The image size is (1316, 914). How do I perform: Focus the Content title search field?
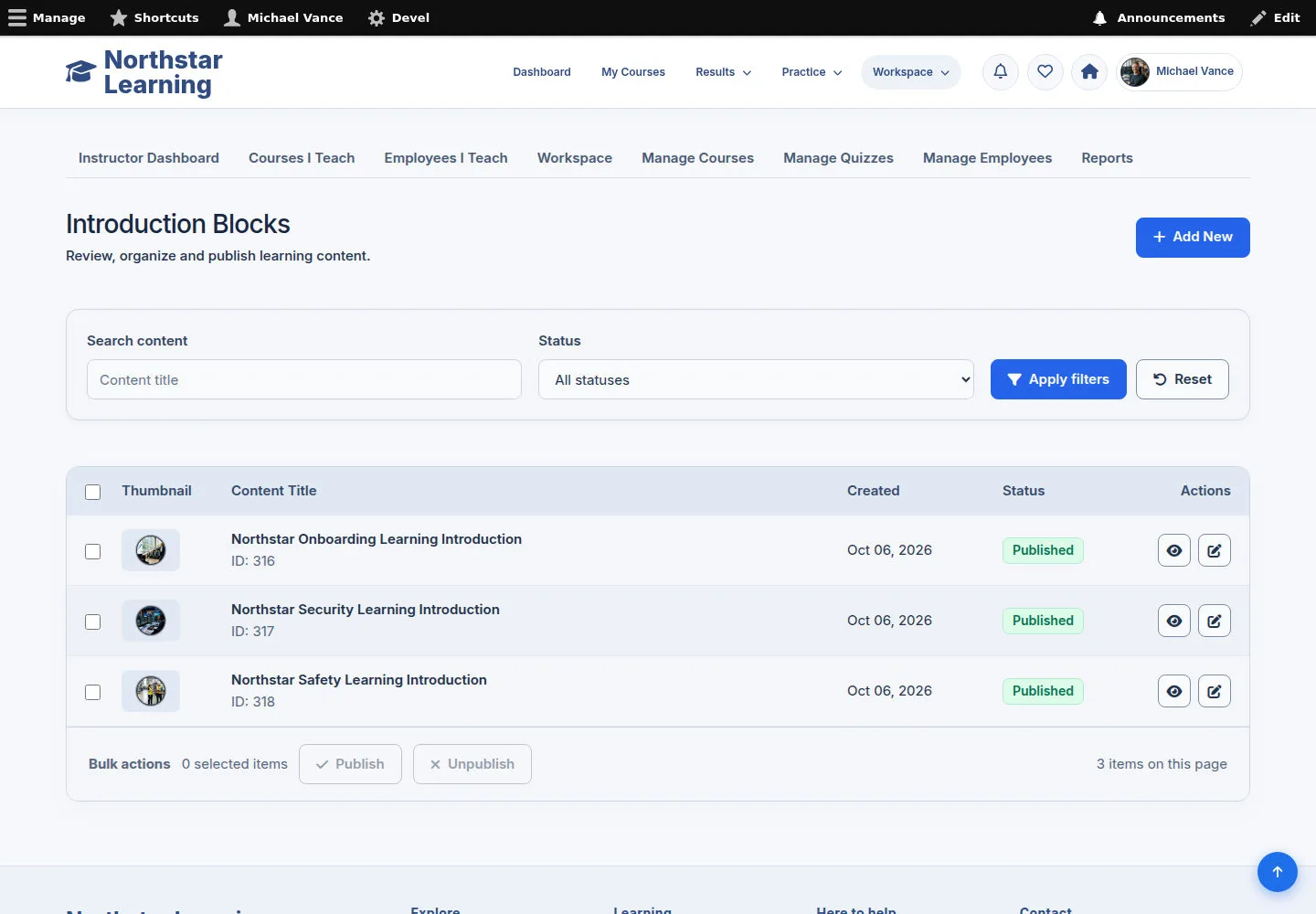click(x=304, y=379)
